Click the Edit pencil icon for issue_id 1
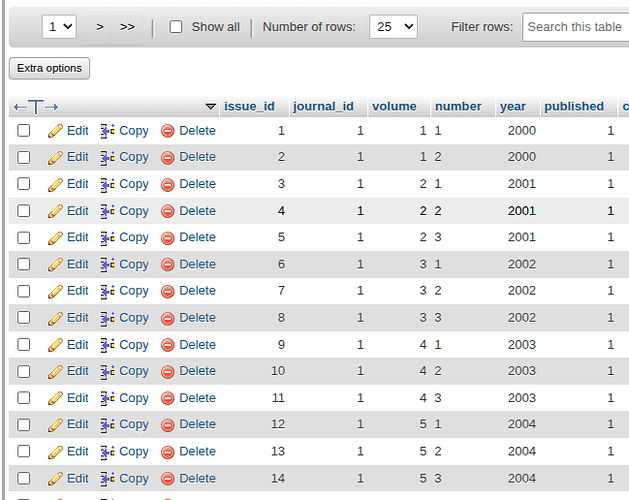This screenshot has height=500, width=629. tap(56, 131)
